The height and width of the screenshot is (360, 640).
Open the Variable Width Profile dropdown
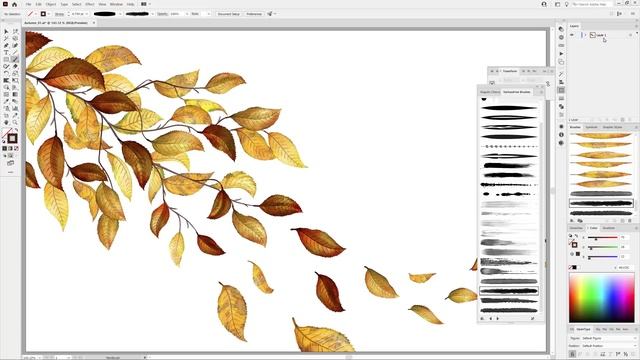[x=120, y=14]
